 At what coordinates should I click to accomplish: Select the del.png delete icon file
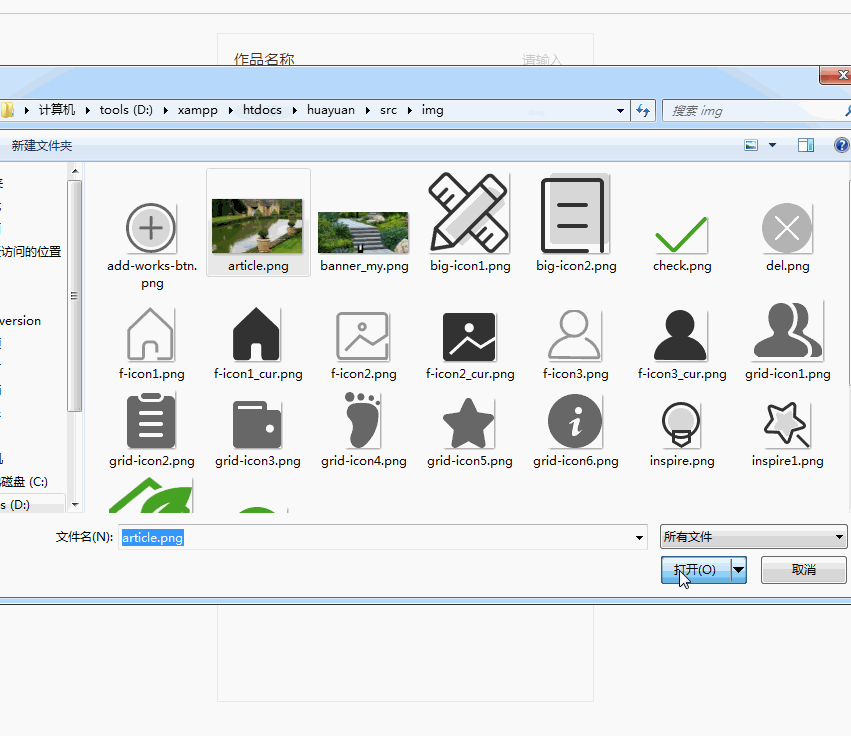(787, 229)
